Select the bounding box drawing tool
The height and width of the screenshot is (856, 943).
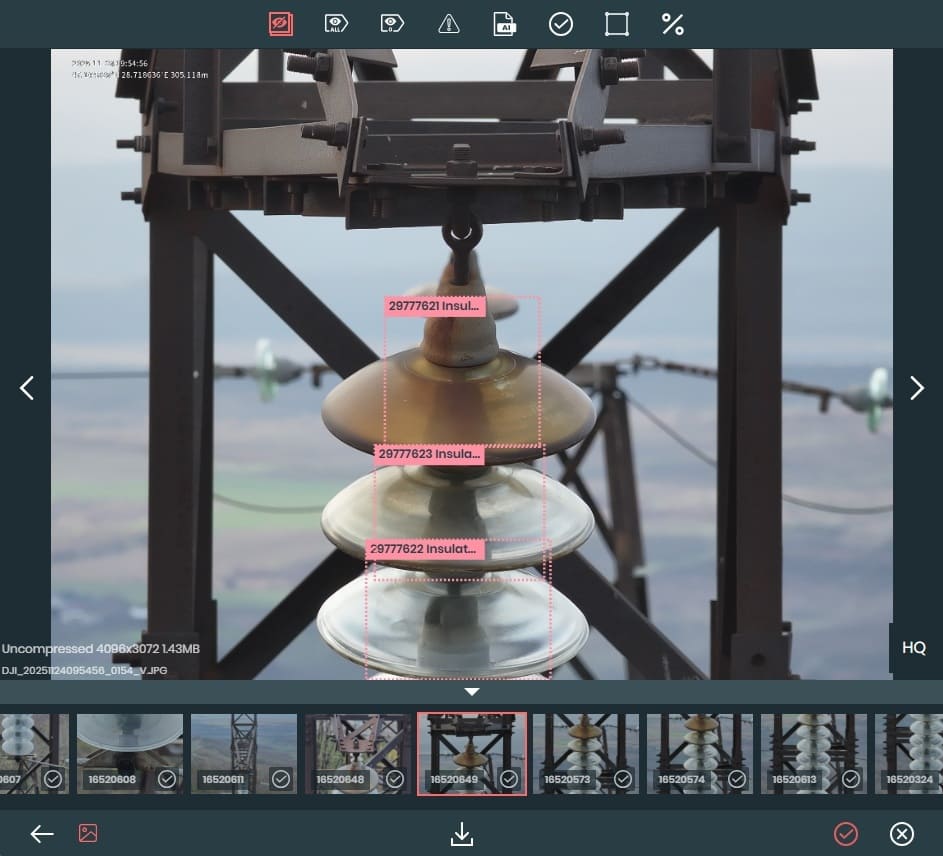tap(617, 24)
